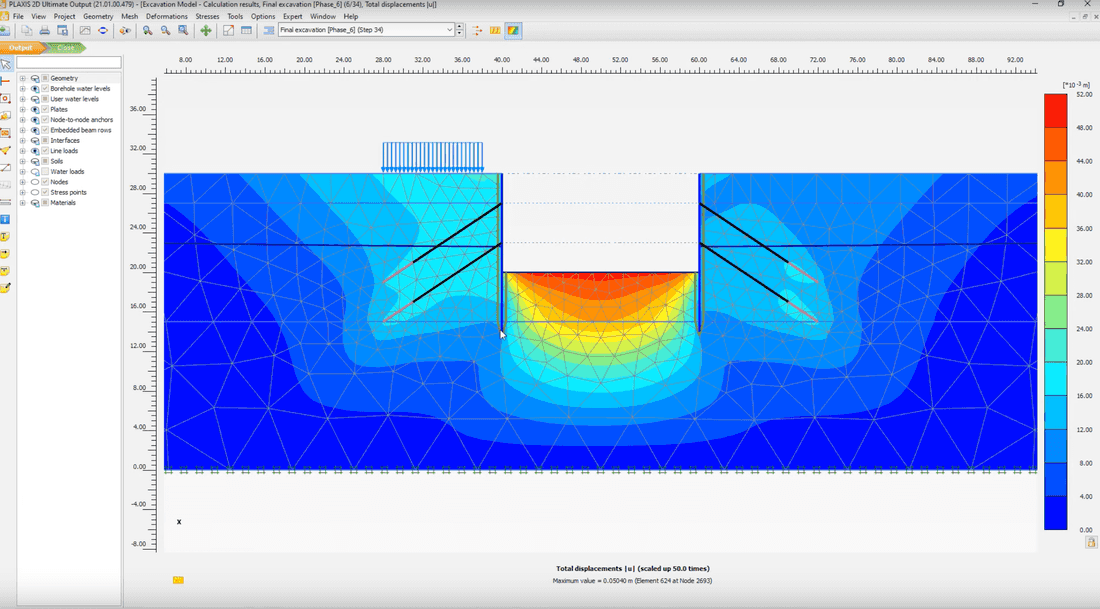Click the copy to clipboard toolbar icon

26,30
